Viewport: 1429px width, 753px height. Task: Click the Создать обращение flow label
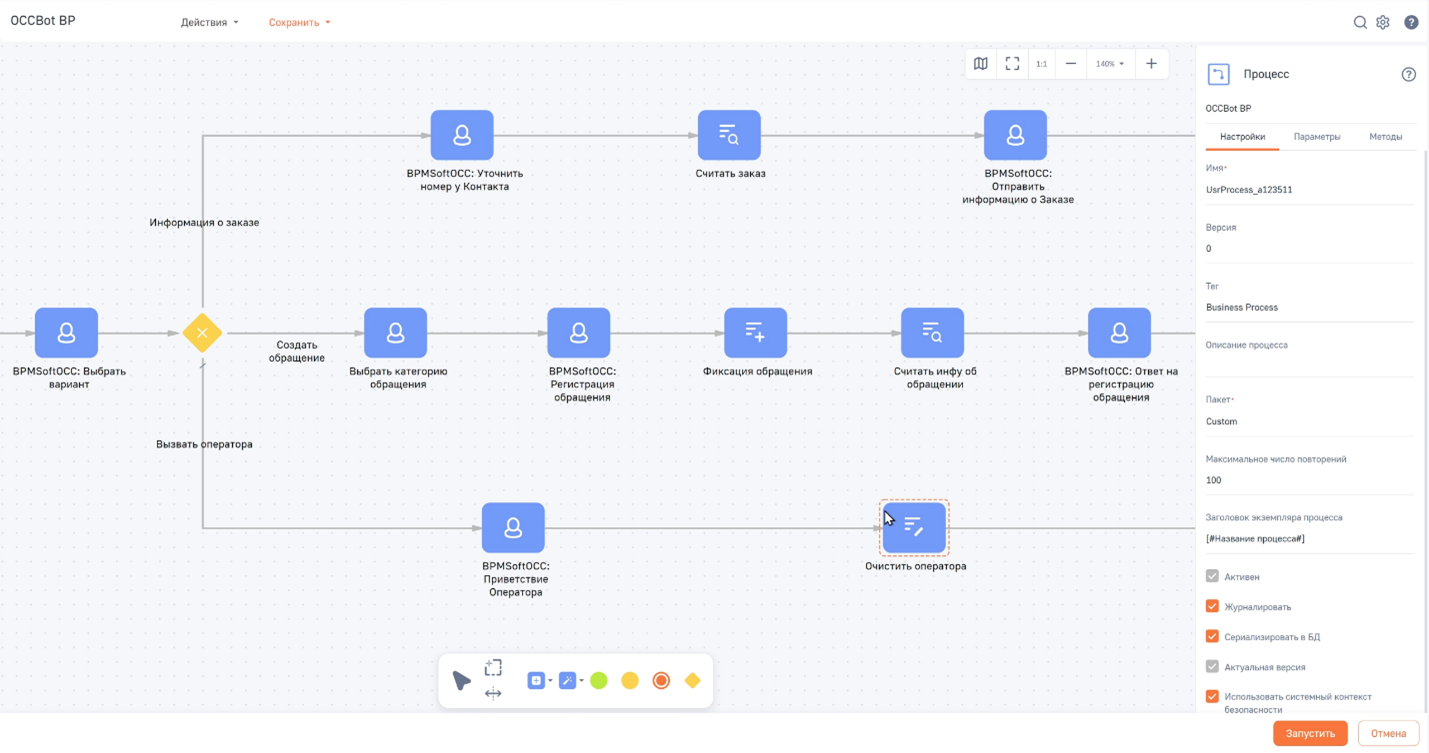(x=297, y=351)
